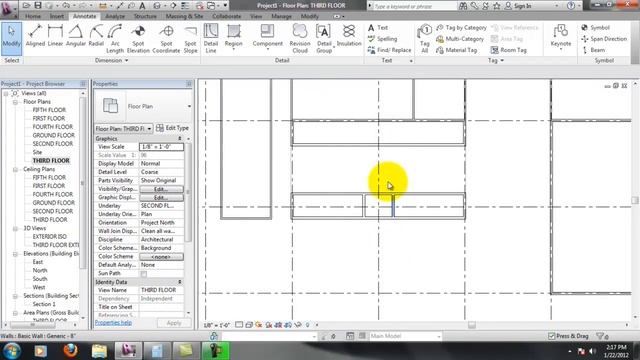Collapse the Graphics properties section
Image resolution: width=640 pixels, height=360 pixels.
[180, 139]
